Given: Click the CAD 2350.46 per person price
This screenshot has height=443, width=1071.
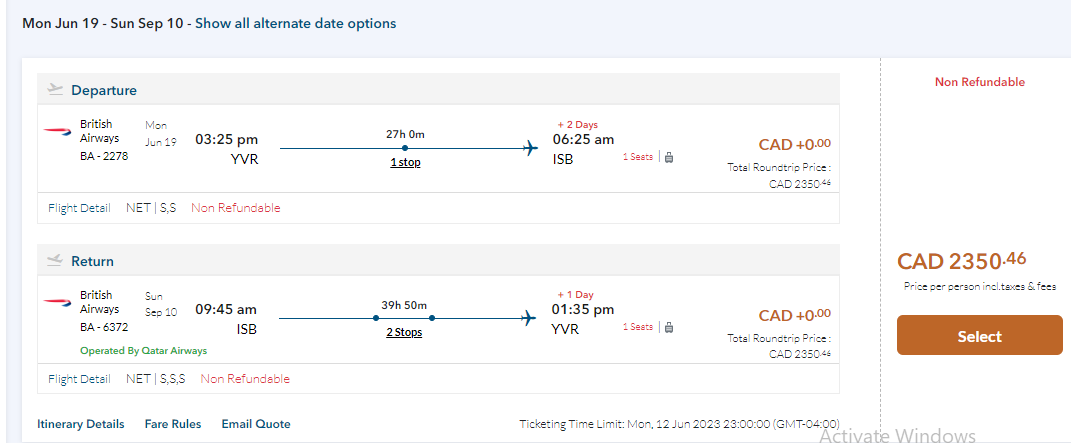Looking at the screenshot, I should click(x=961, y=262).
